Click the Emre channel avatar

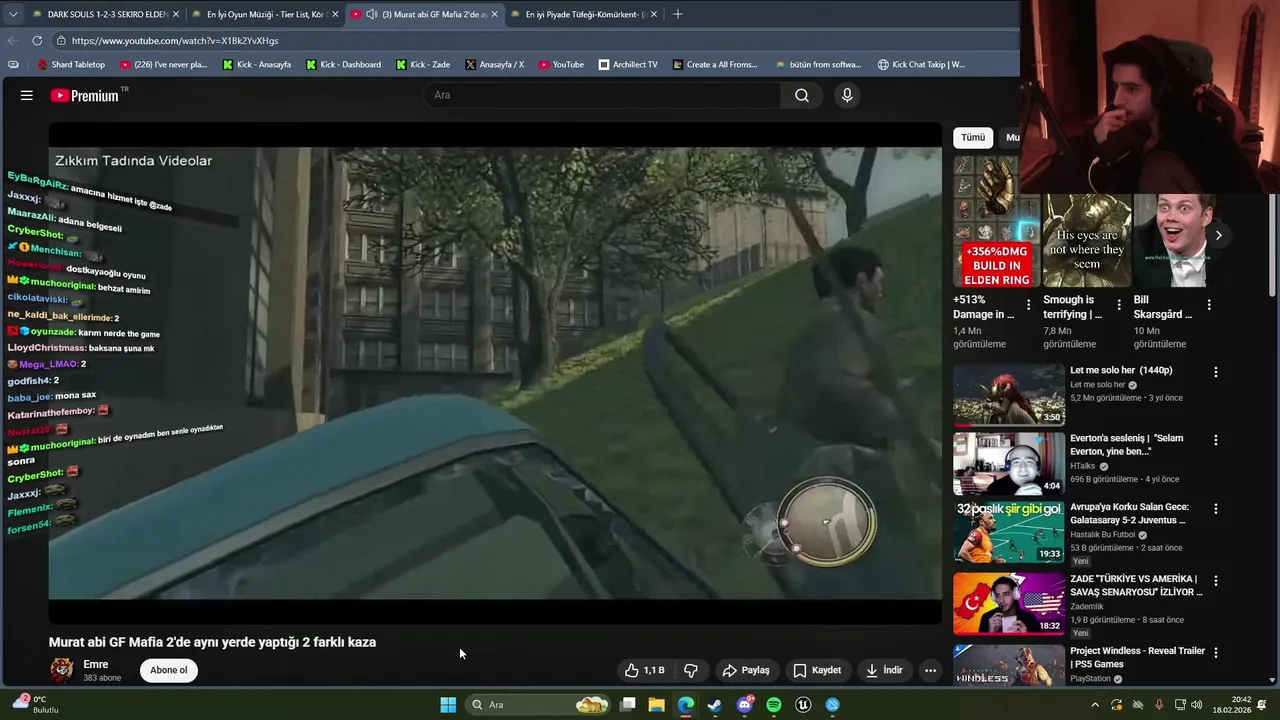coord(62,670)
